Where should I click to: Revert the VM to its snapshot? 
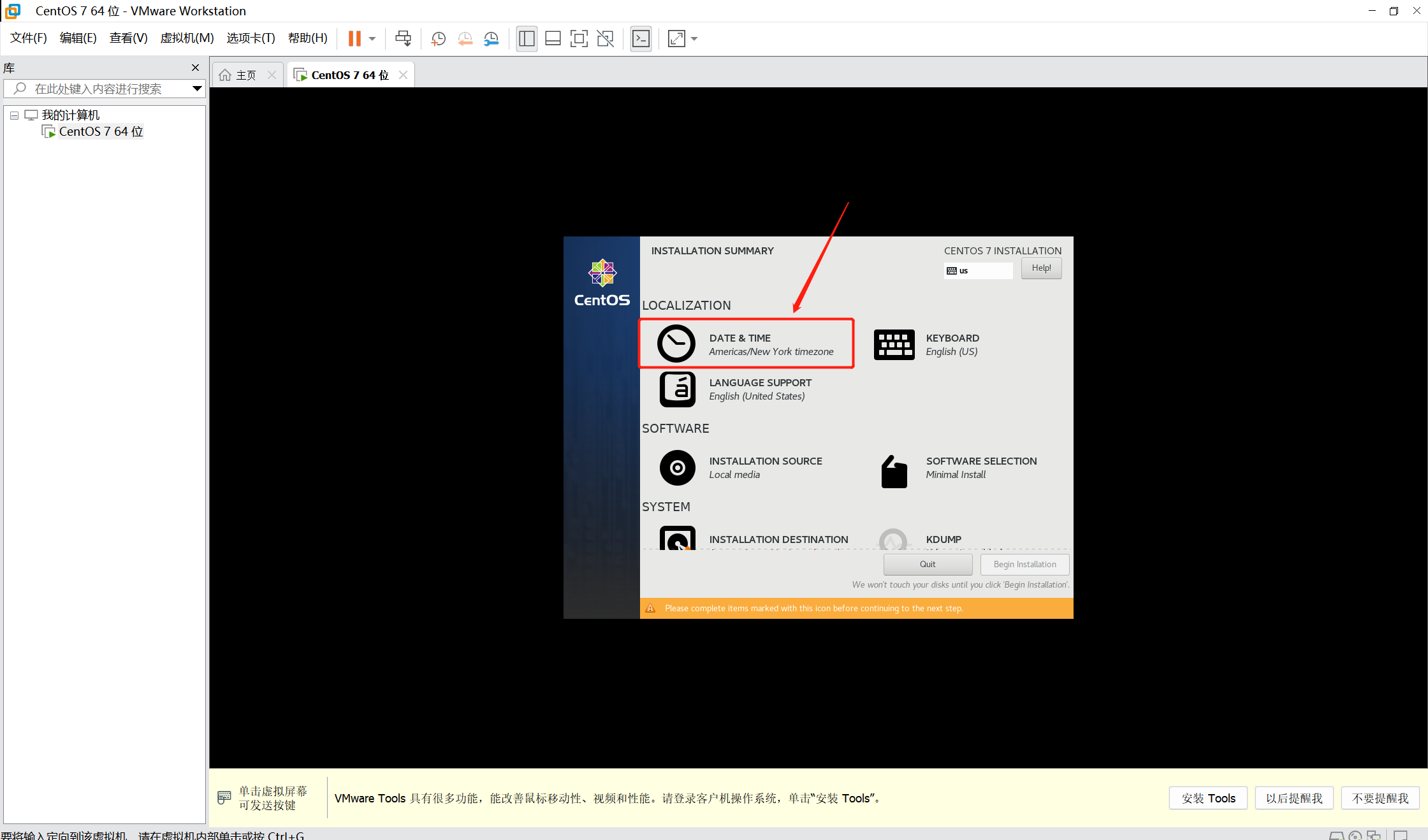(x=465, y=38)
